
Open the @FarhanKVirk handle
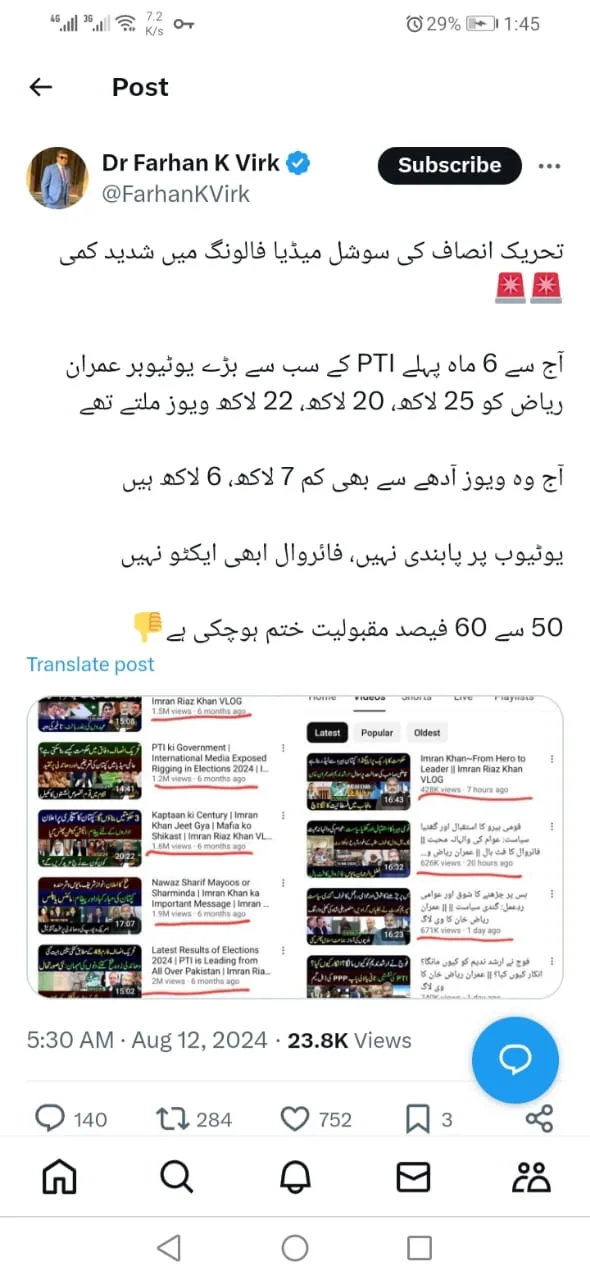(x=176, y=193)
